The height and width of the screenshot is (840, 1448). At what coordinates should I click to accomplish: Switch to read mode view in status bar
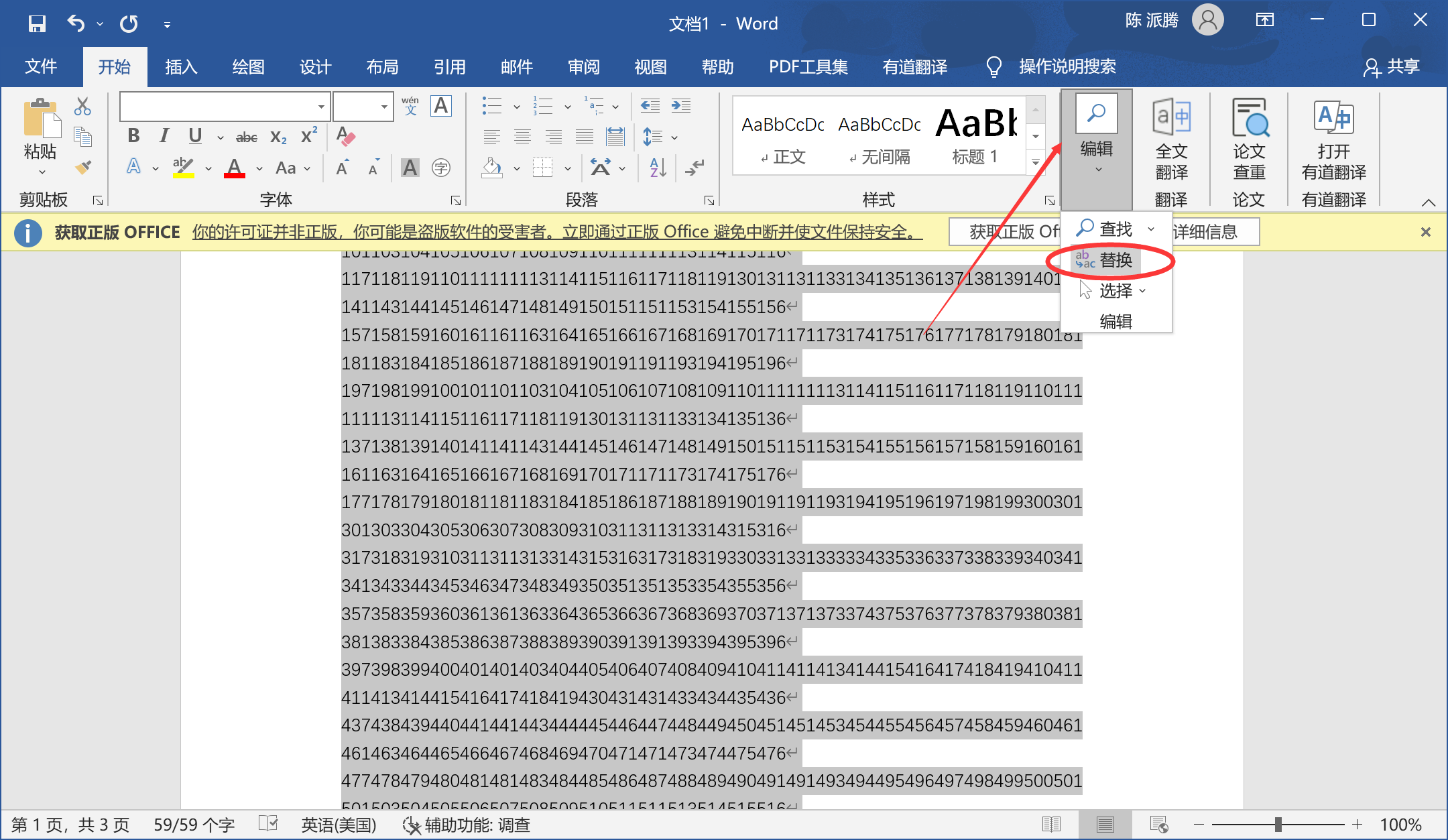point(1051,825)
